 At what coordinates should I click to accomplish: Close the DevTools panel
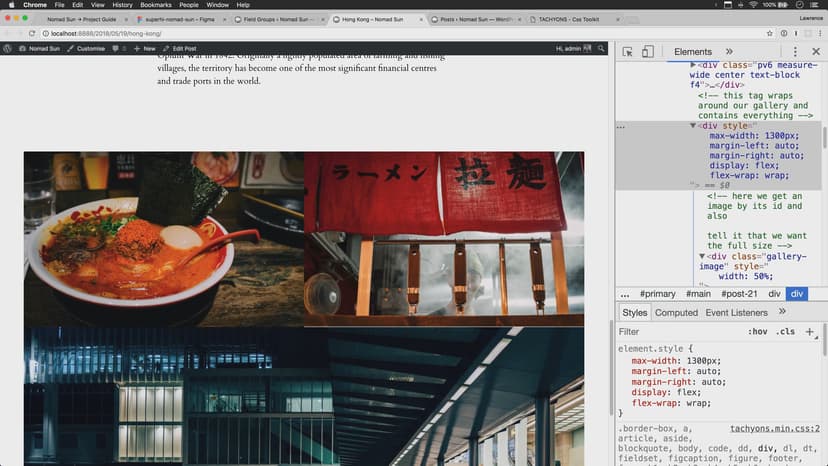coord(815,52)
